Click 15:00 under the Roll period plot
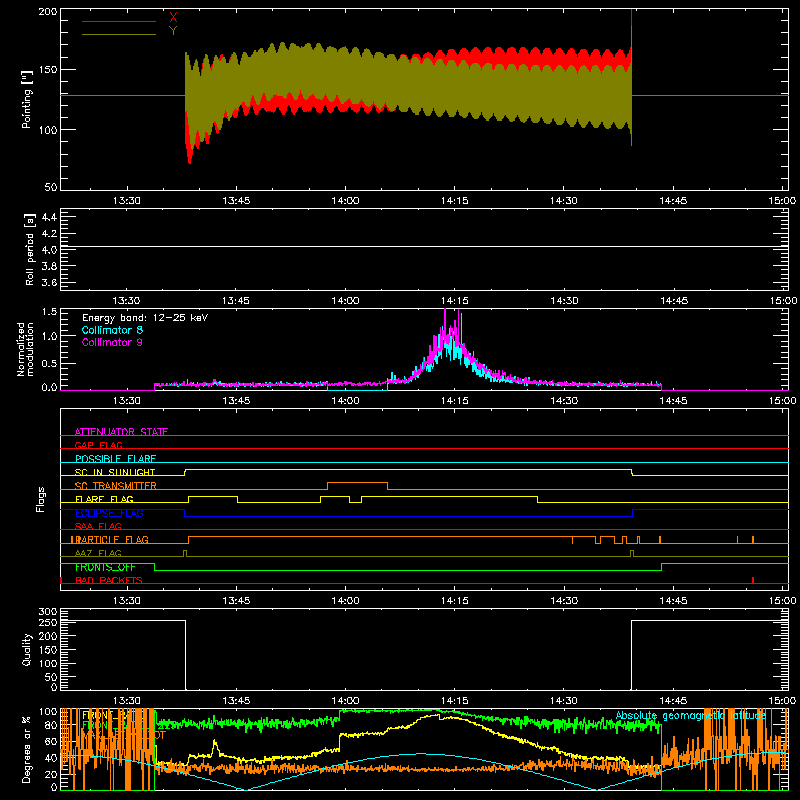 click(x=783, y=301)
